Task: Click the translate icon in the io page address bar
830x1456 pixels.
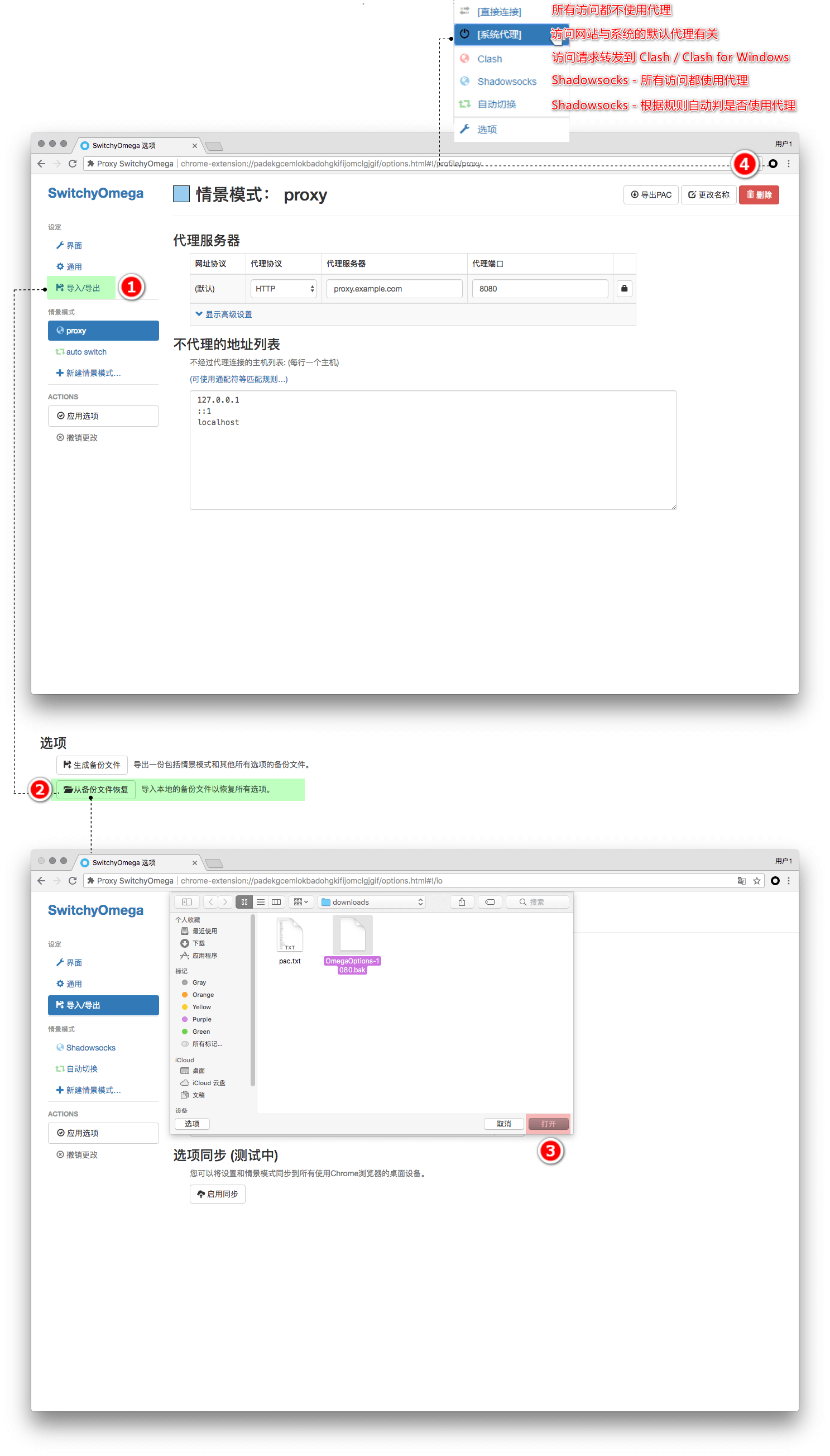Action: pyautogui.click(x=741, y=881)
